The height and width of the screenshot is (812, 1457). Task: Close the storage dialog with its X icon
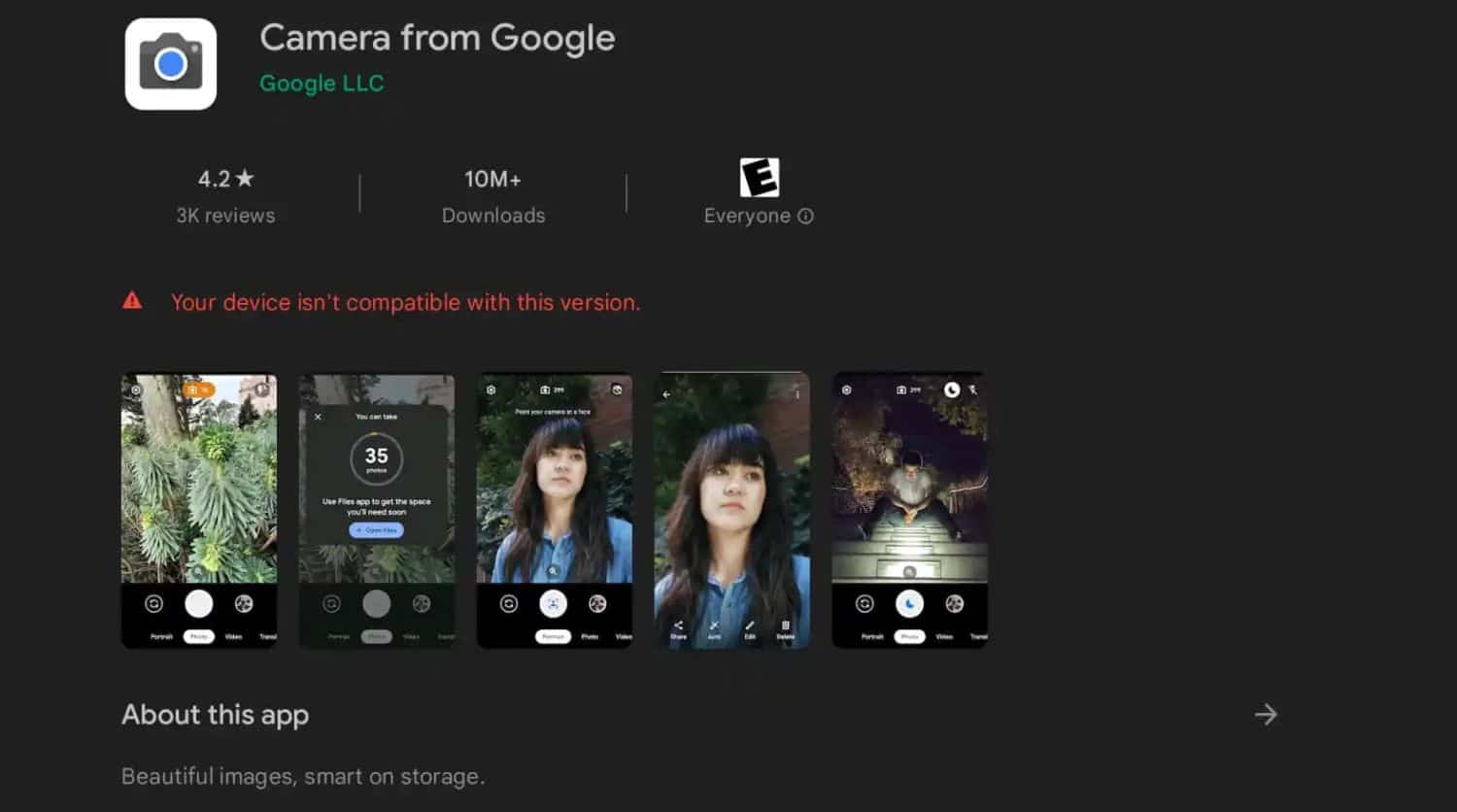(318, 417)
